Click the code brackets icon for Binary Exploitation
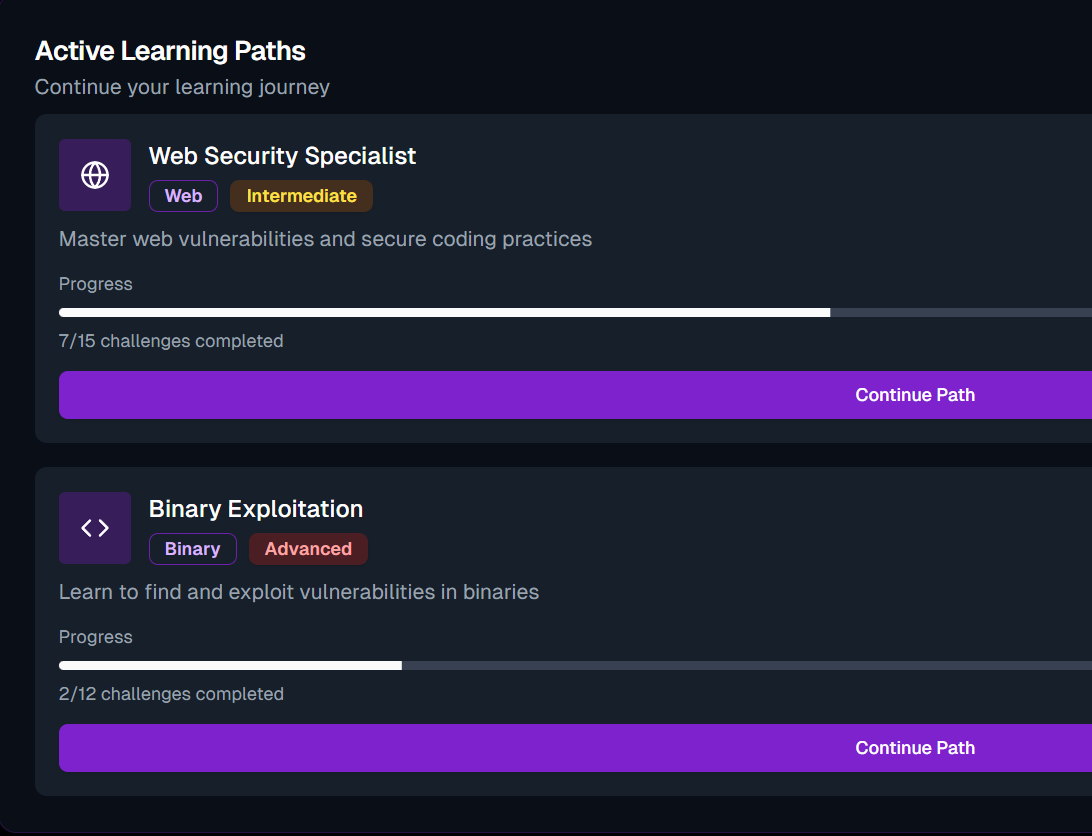1092x836 pixels. pyautogui.click(x=95, y=528)
